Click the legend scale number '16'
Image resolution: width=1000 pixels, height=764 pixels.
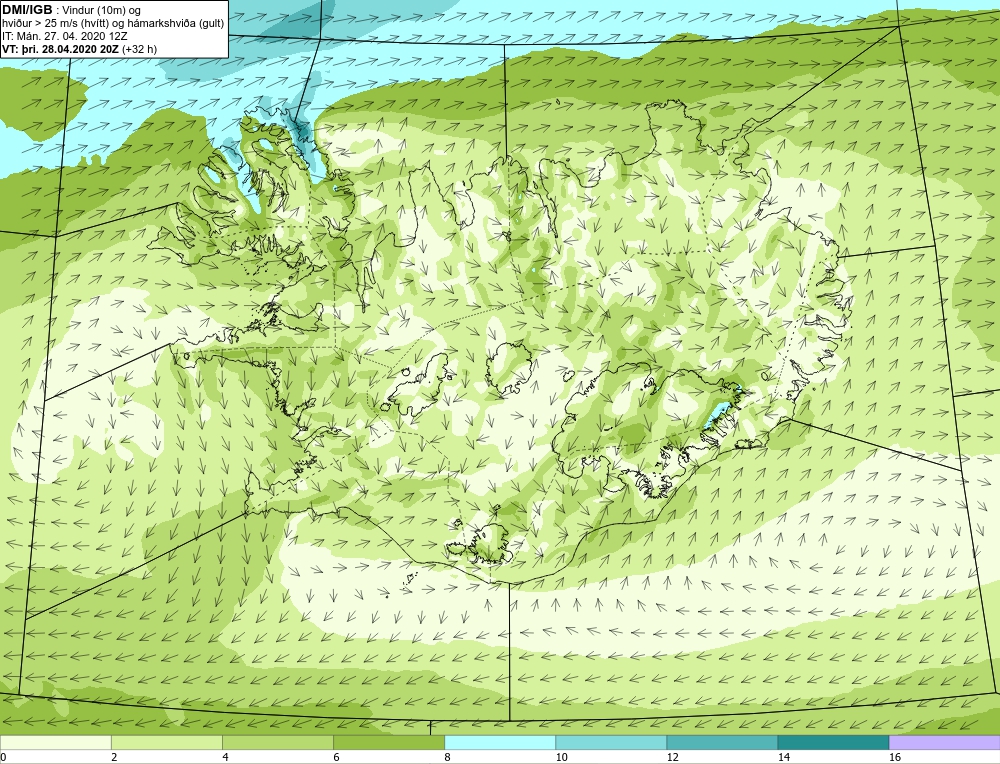point(895,758)
